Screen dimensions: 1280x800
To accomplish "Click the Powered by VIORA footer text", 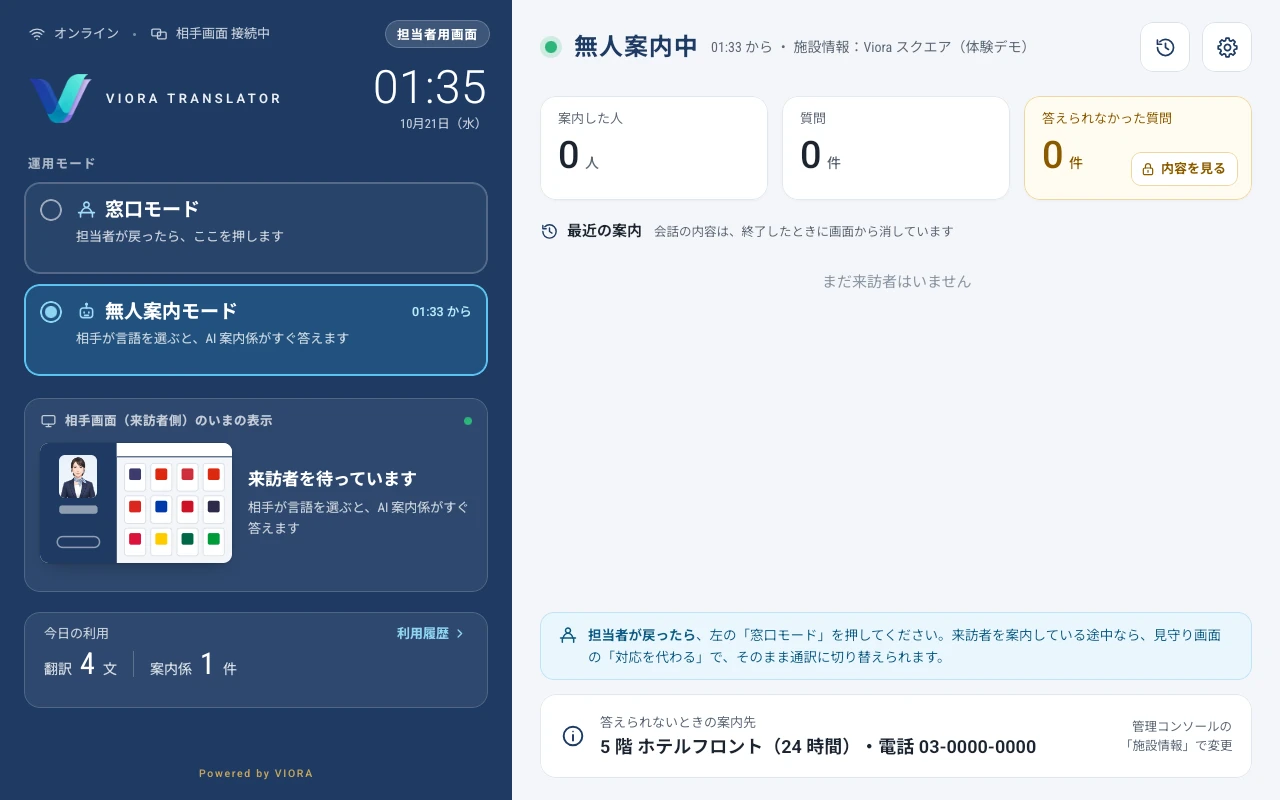I will pos(256,773).
